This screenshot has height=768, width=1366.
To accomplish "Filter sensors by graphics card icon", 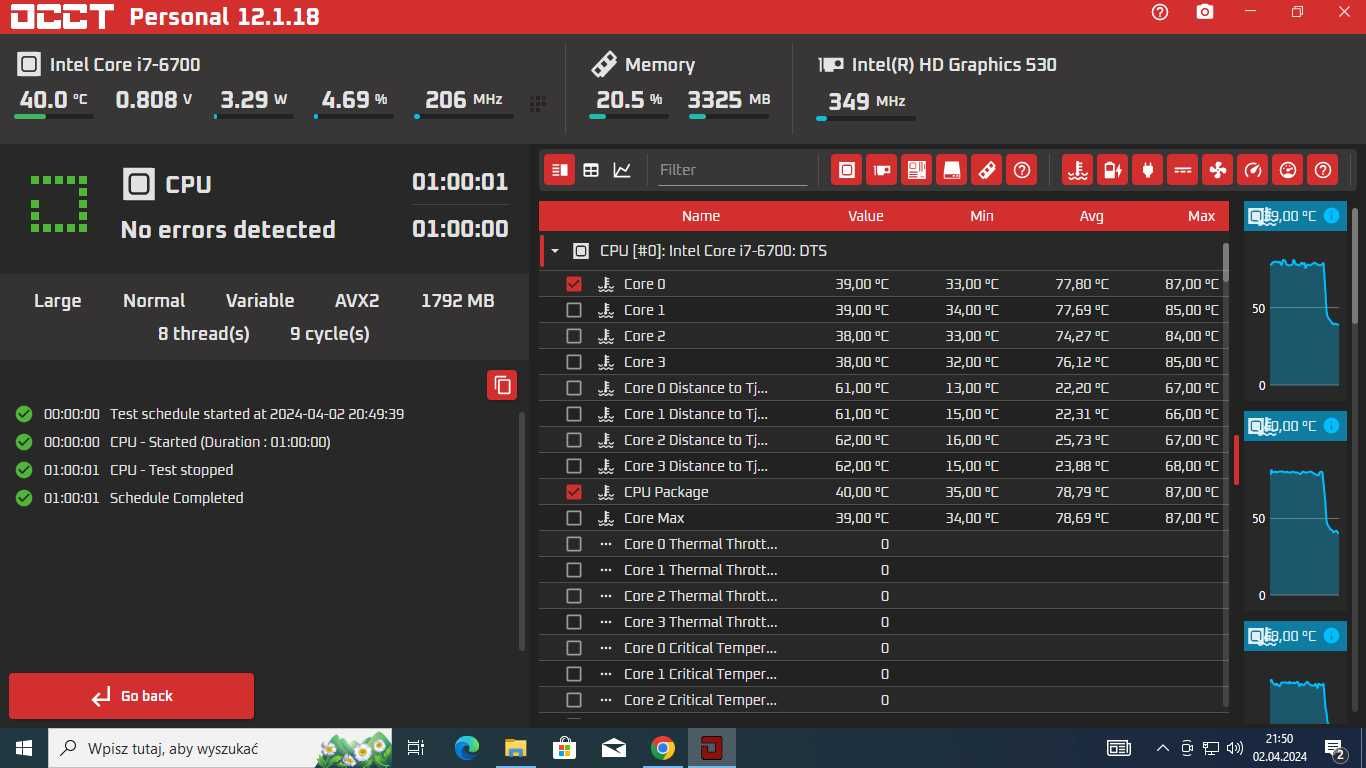I will coord(881,170).
